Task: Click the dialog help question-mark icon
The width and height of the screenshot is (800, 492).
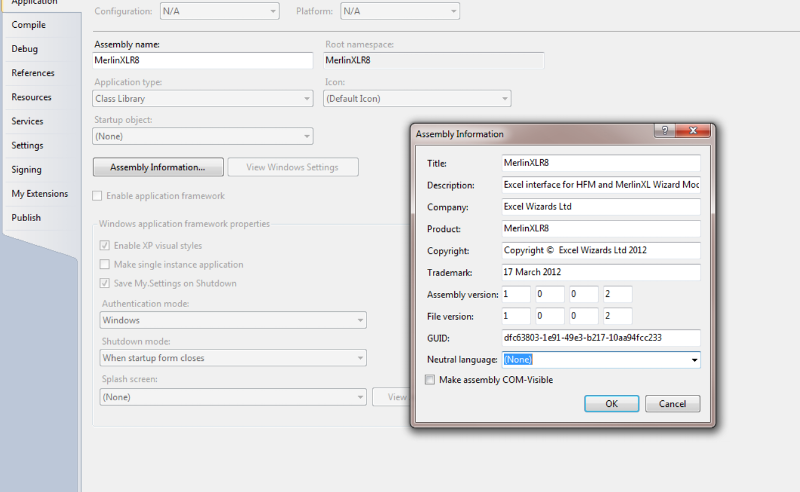Action: tap(664, 131)
